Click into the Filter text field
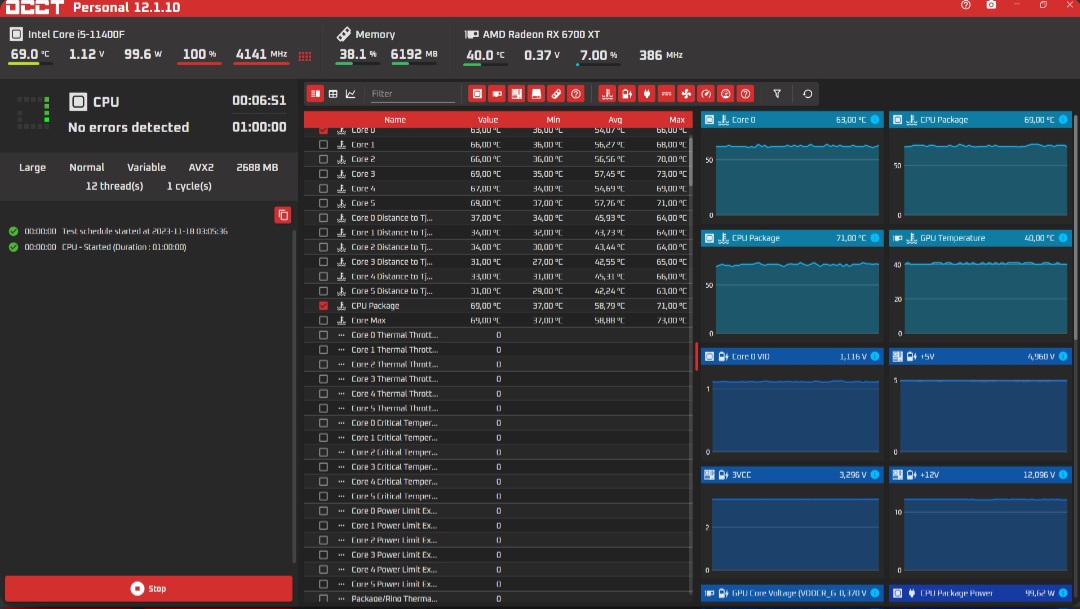 pos(413,94)
